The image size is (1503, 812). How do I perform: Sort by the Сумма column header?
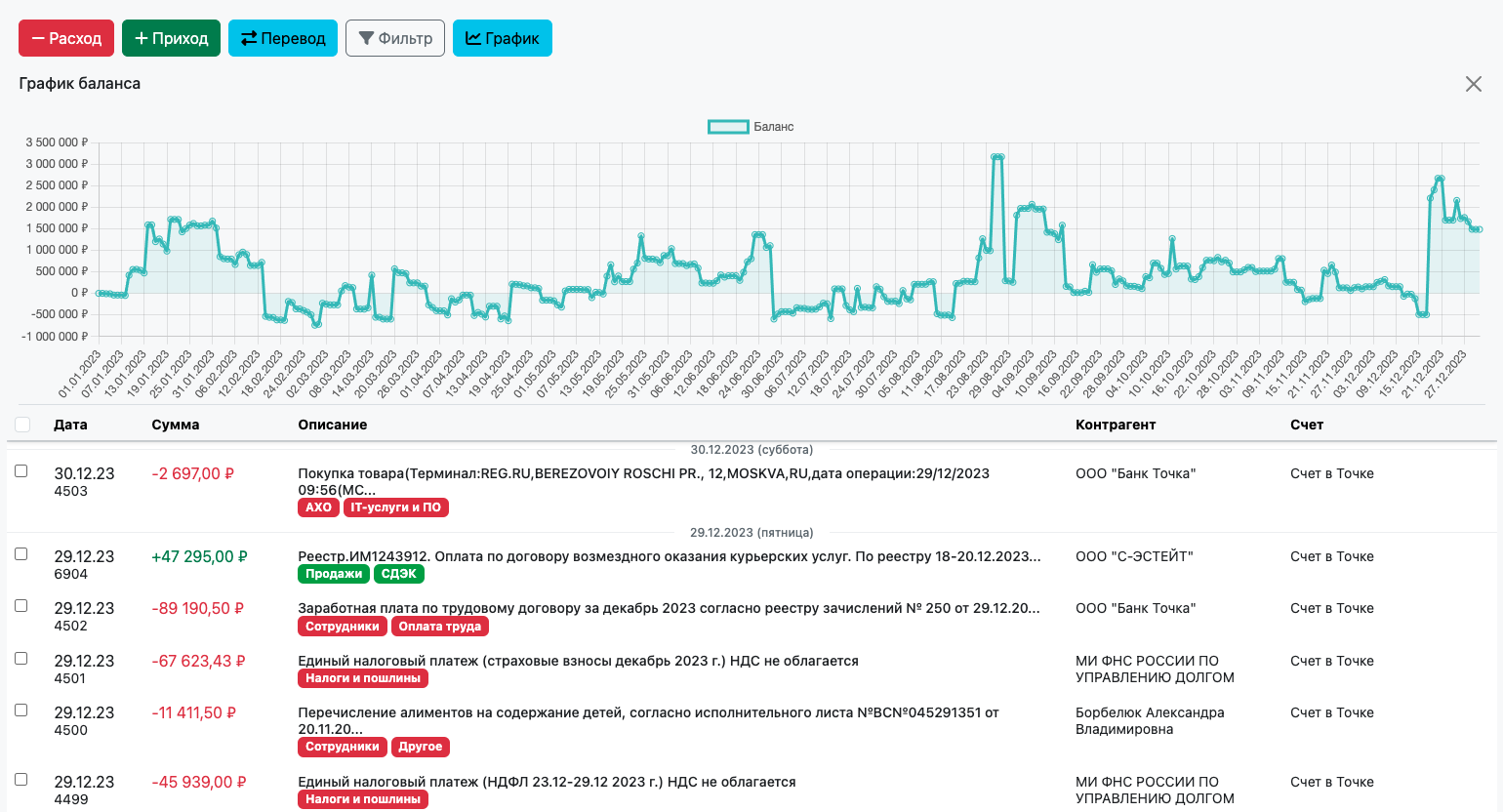tap(176, 425)
